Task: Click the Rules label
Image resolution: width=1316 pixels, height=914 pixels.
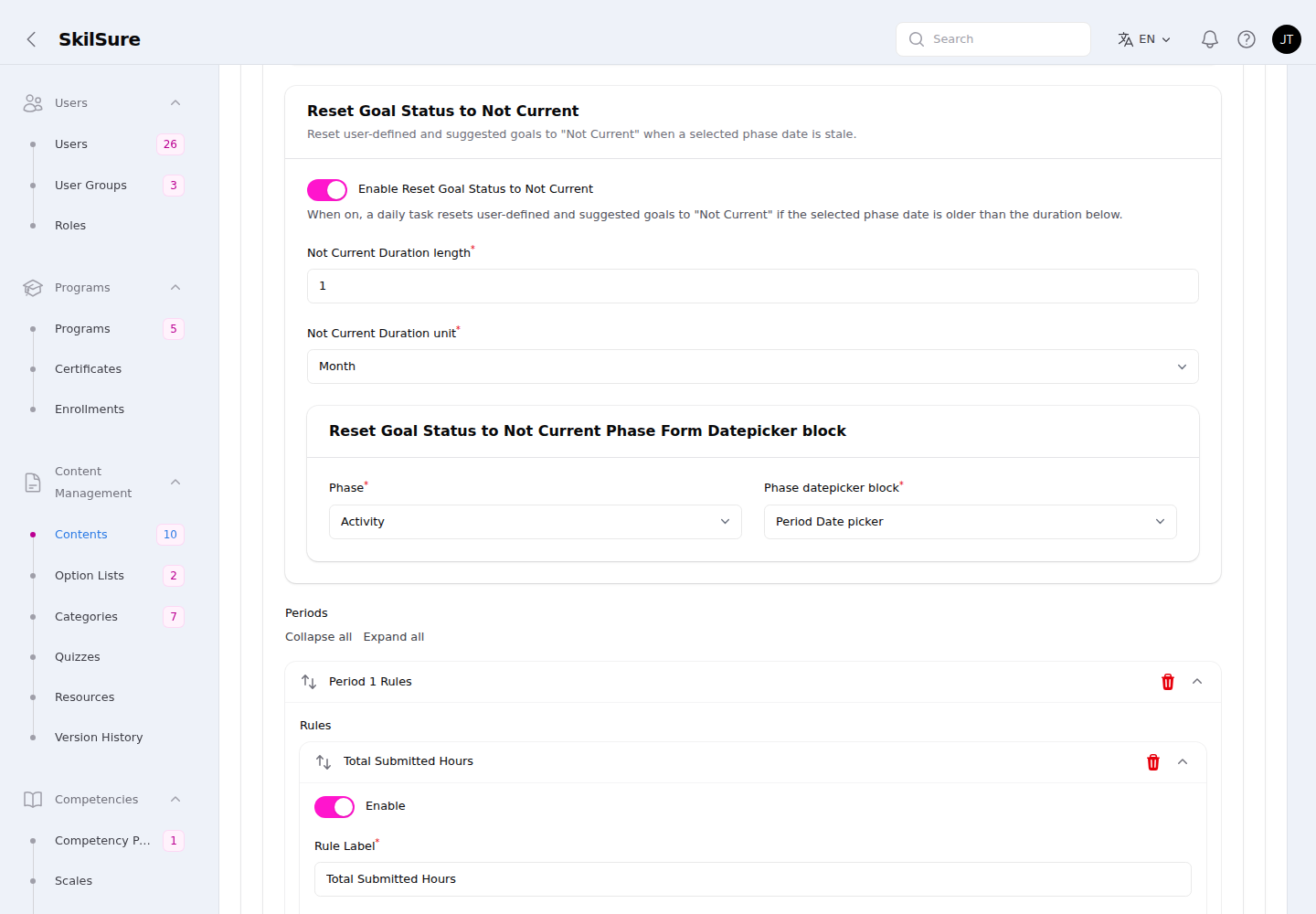Action: click(315, 726)
